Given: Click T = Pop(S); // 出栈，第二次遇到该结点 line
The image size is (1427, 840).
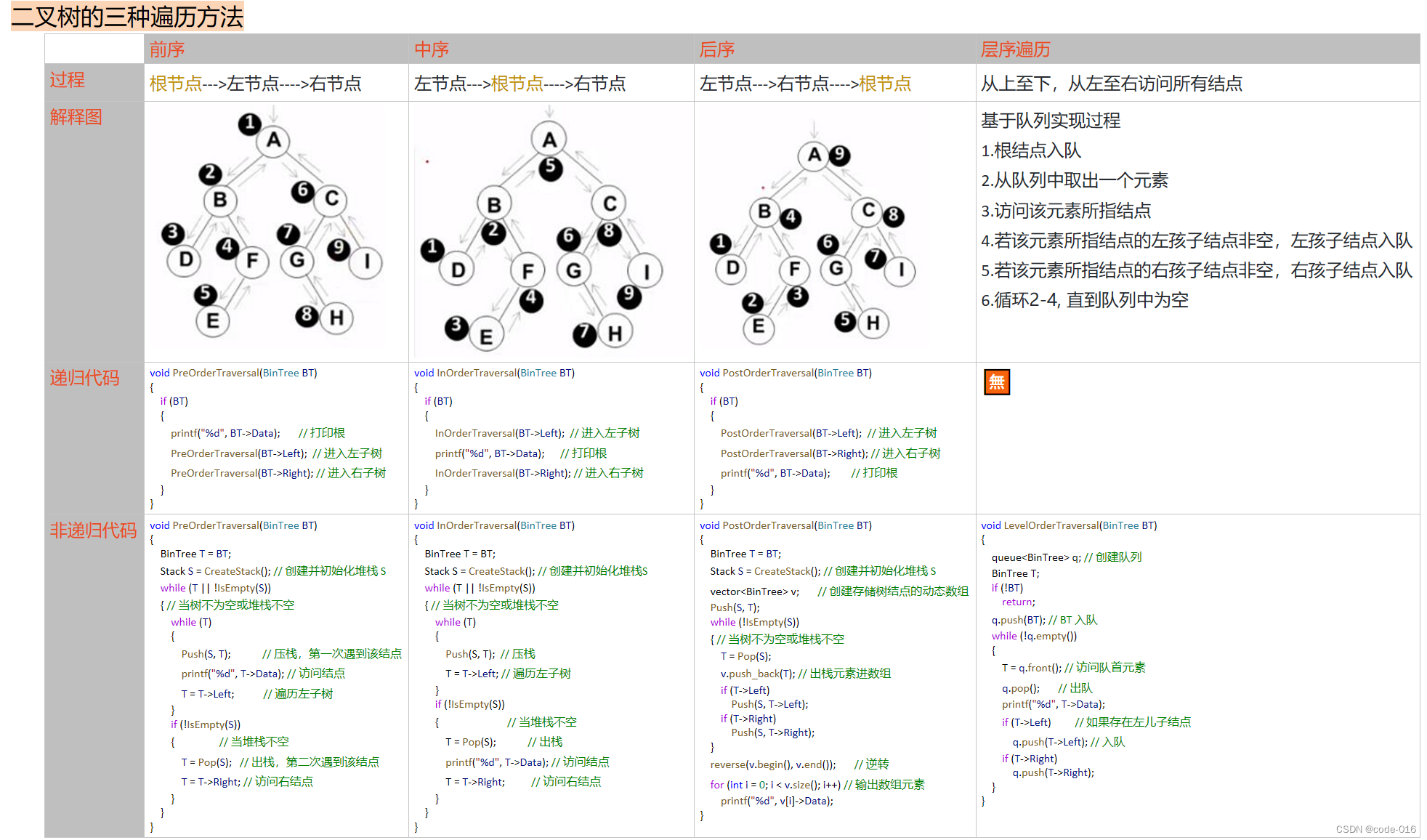Looking at the screenshot, I should 280,762.
